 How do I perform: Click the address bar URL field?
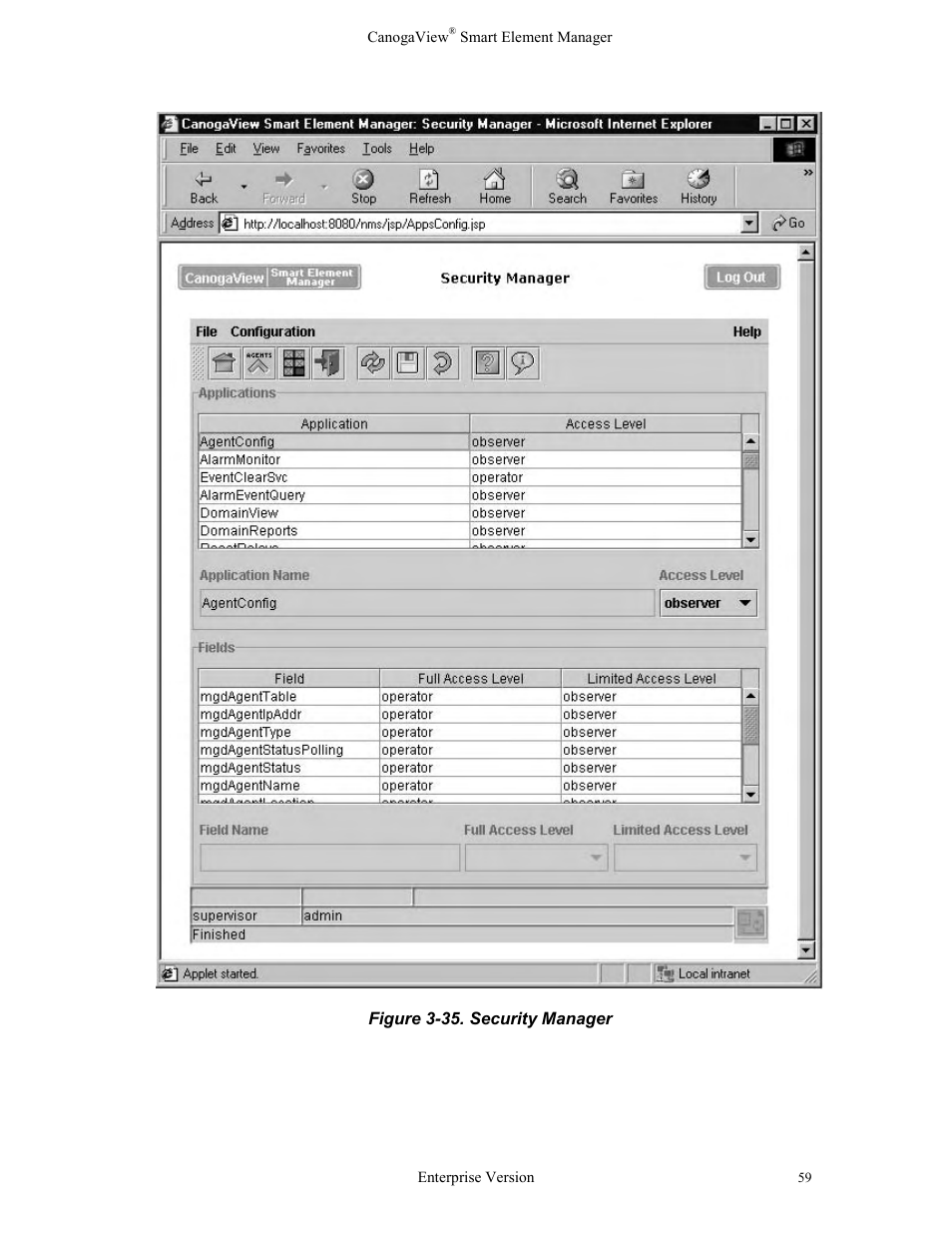[489, 224]
